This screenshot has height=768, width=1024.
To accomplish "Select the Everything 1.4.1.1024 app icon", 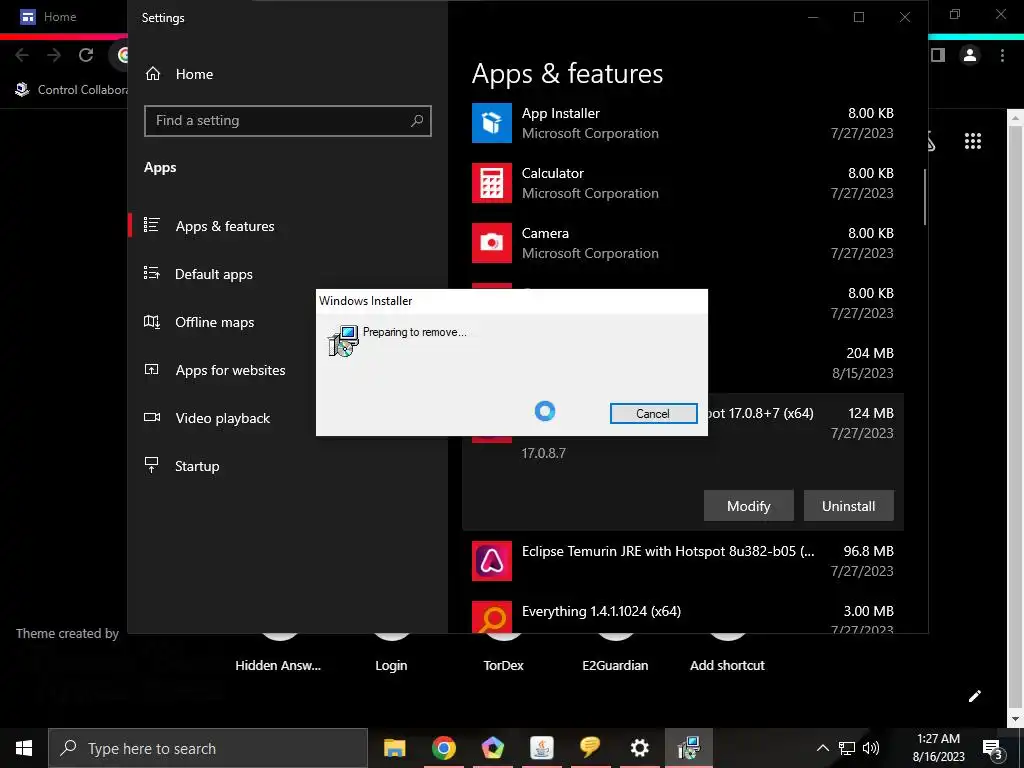I will point(492,617).
